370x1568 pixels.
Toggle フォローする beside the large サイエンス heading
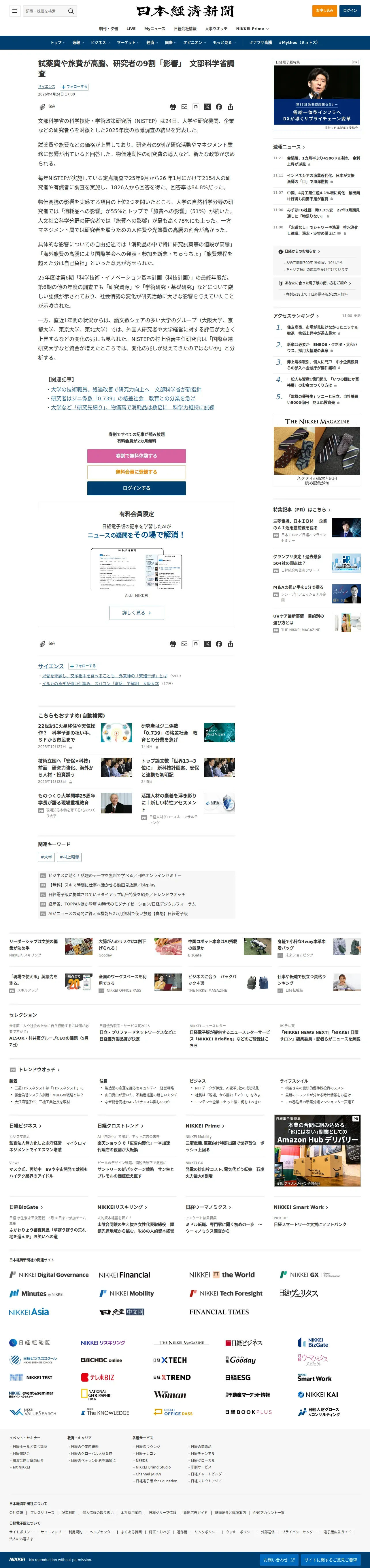click(x=83, y=666)
